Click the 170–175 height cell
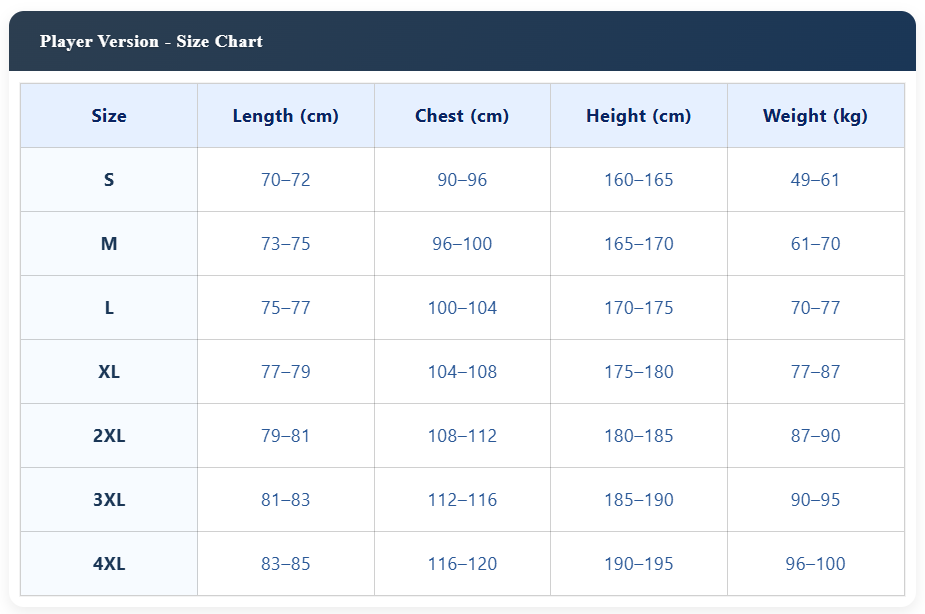925x614 pixels. click(x=638, y=308)
